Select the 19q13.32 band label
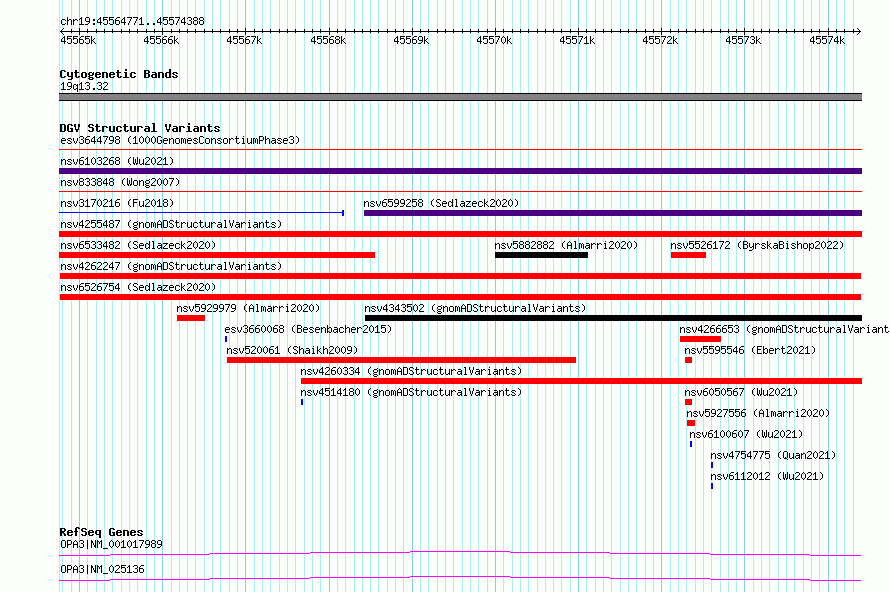The image size is (890, 592). [x=84, y=86]
